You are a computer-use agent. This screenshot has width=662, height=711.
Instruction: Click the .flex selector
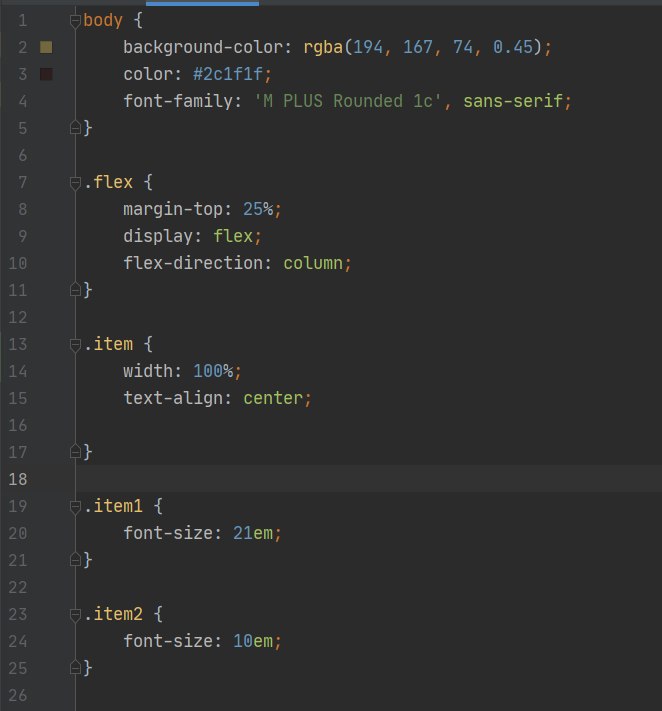coord(108,182)
